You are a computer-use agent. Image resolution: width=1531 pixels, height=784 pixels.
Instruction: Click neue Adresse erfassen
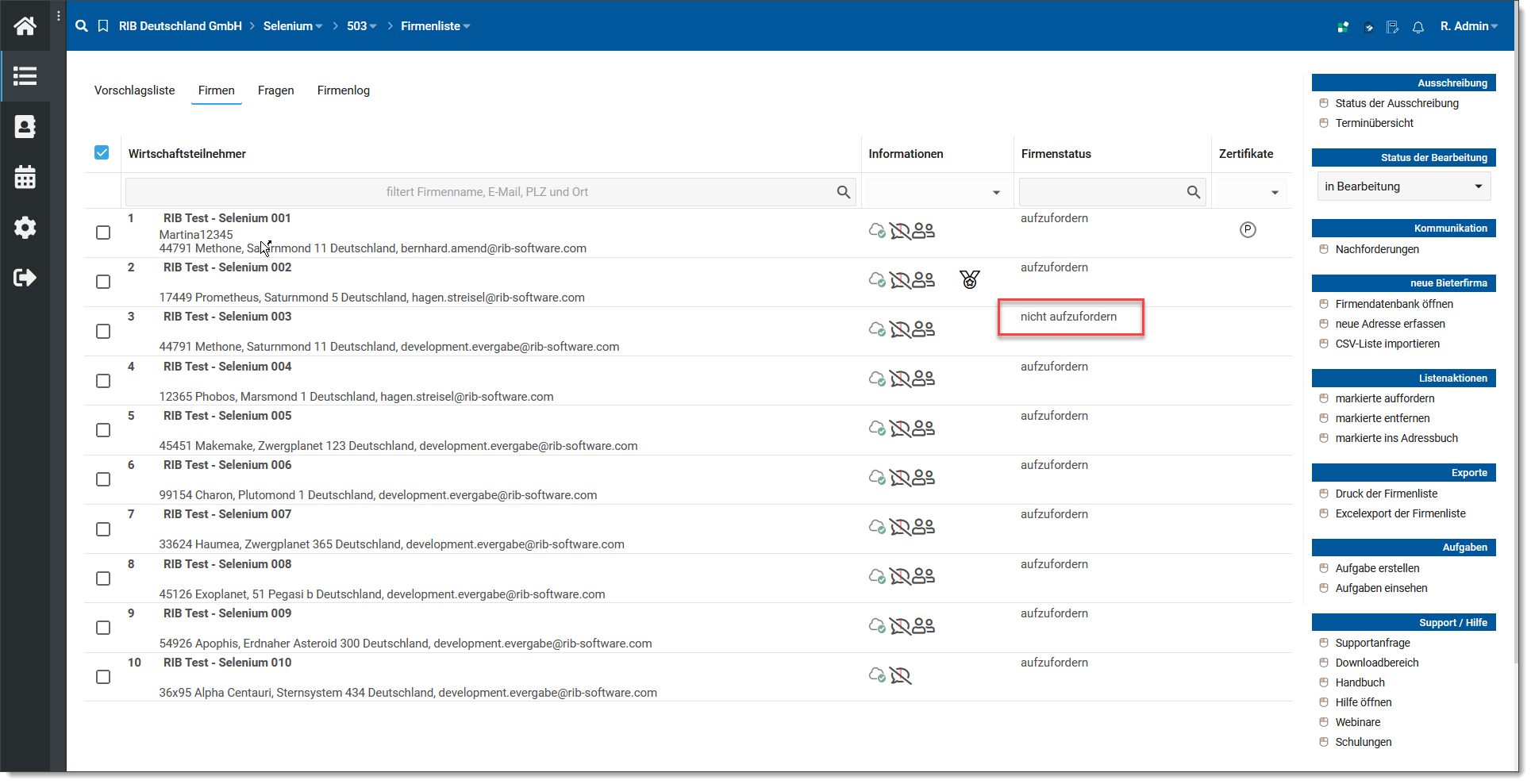click(x=1391, y=324)
